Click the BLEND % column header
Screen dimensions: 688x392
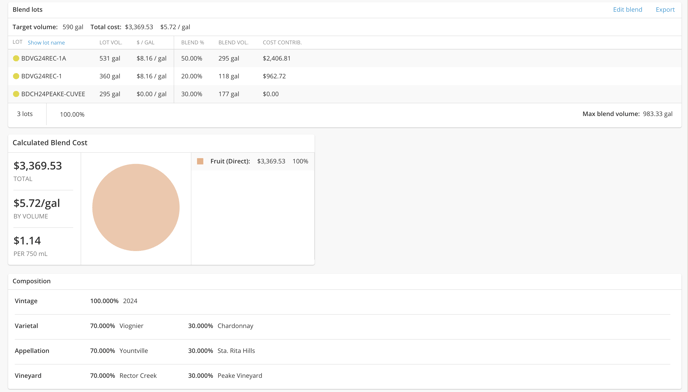(x=193, y=43)
